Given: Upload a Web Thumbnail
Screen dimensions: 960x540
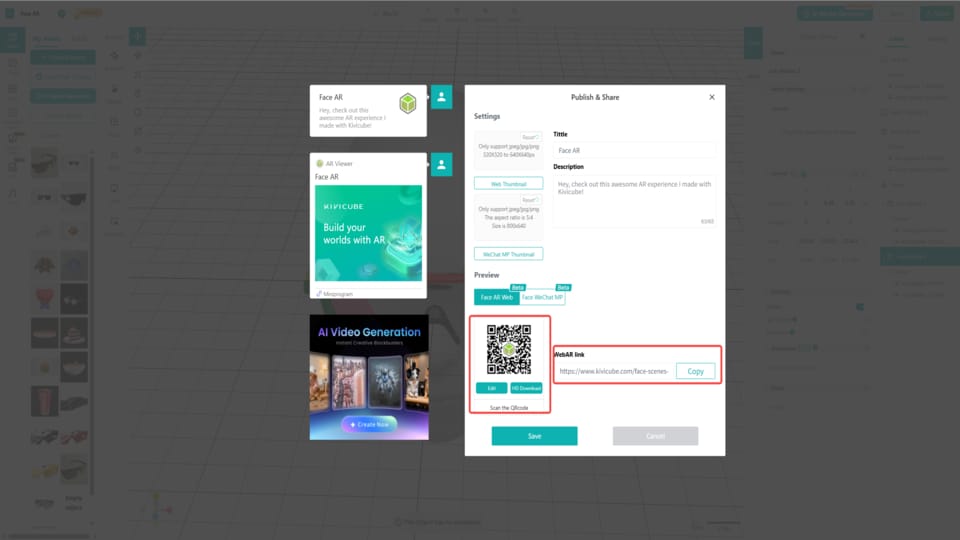Looking at the screenshot, I should click(508, 184).
